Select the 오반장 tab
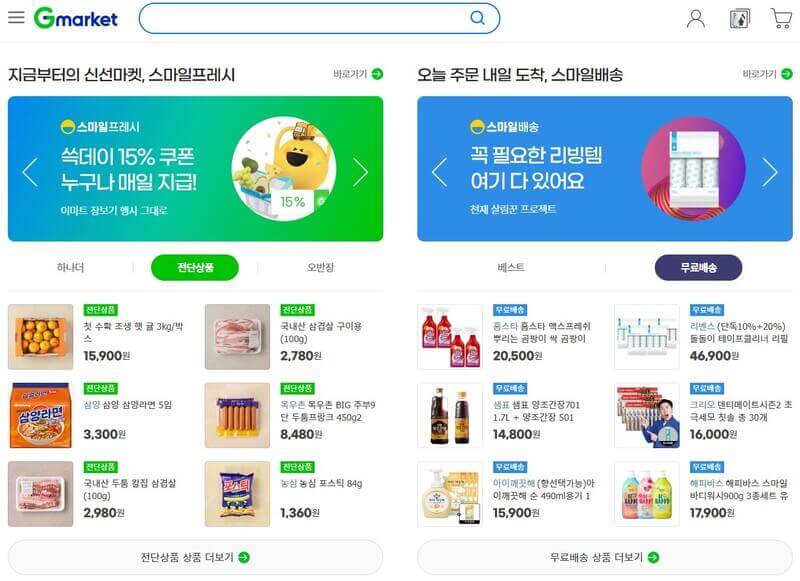The height and width of the screenshot is (581, 800). [320, 267]
